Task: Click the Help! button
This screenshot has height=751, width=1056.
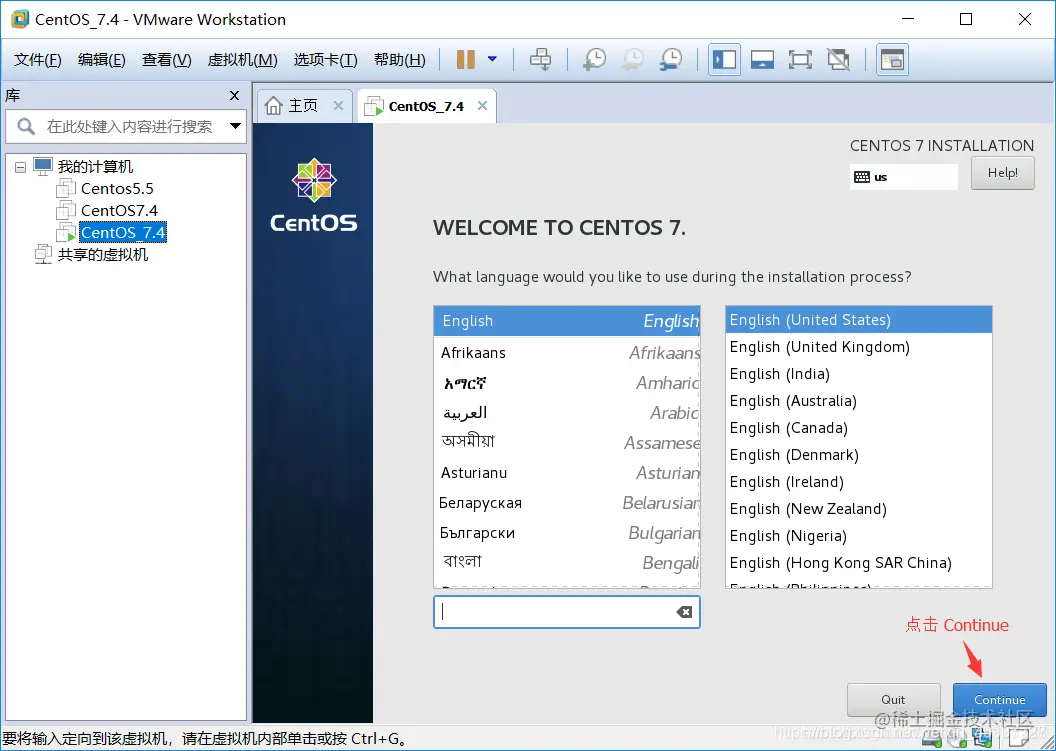Action: [x=1002, y=173]
